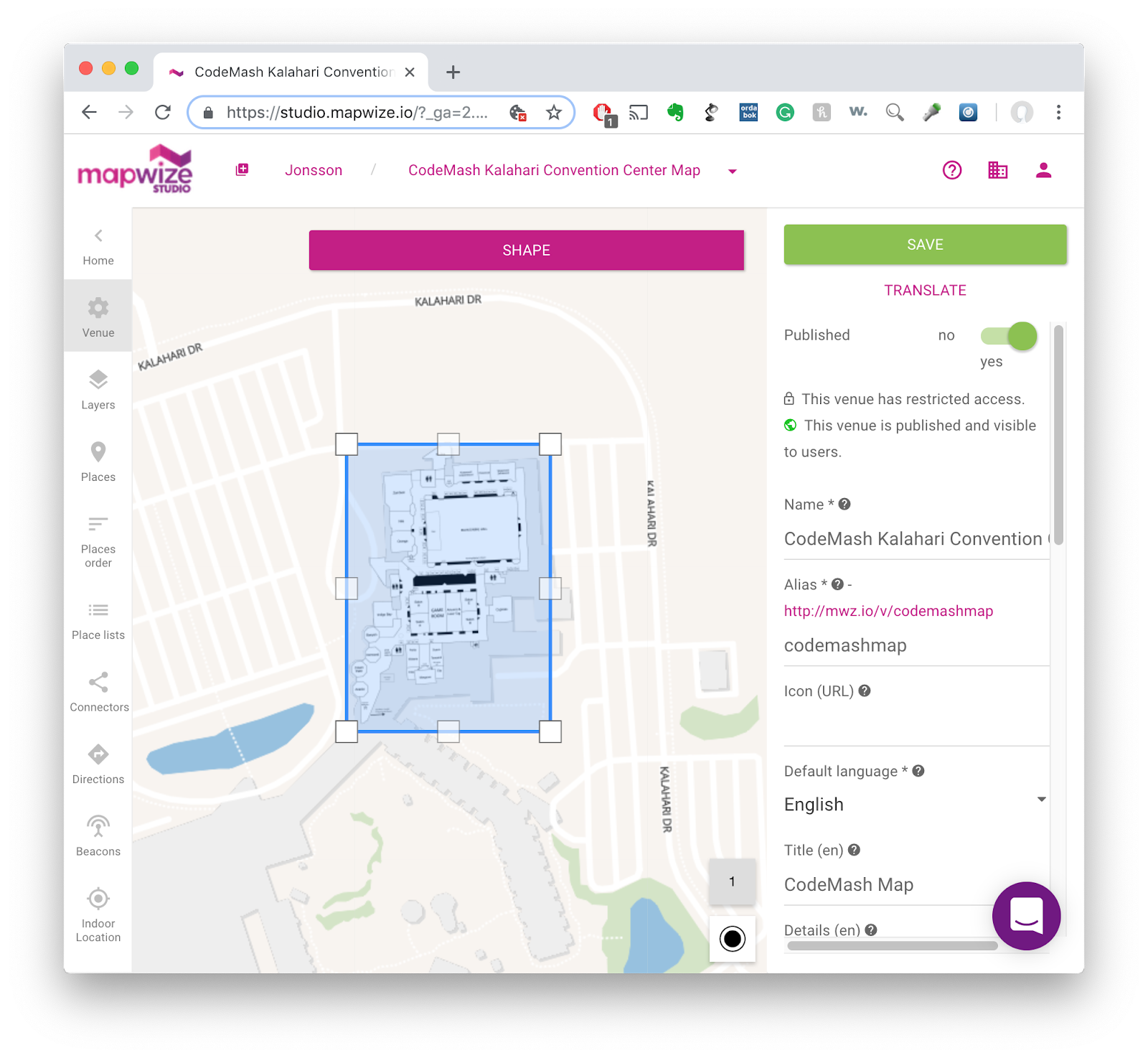Click the Name input field
The width and height of the screenshot is (1148, 1058).
[916, 539]
